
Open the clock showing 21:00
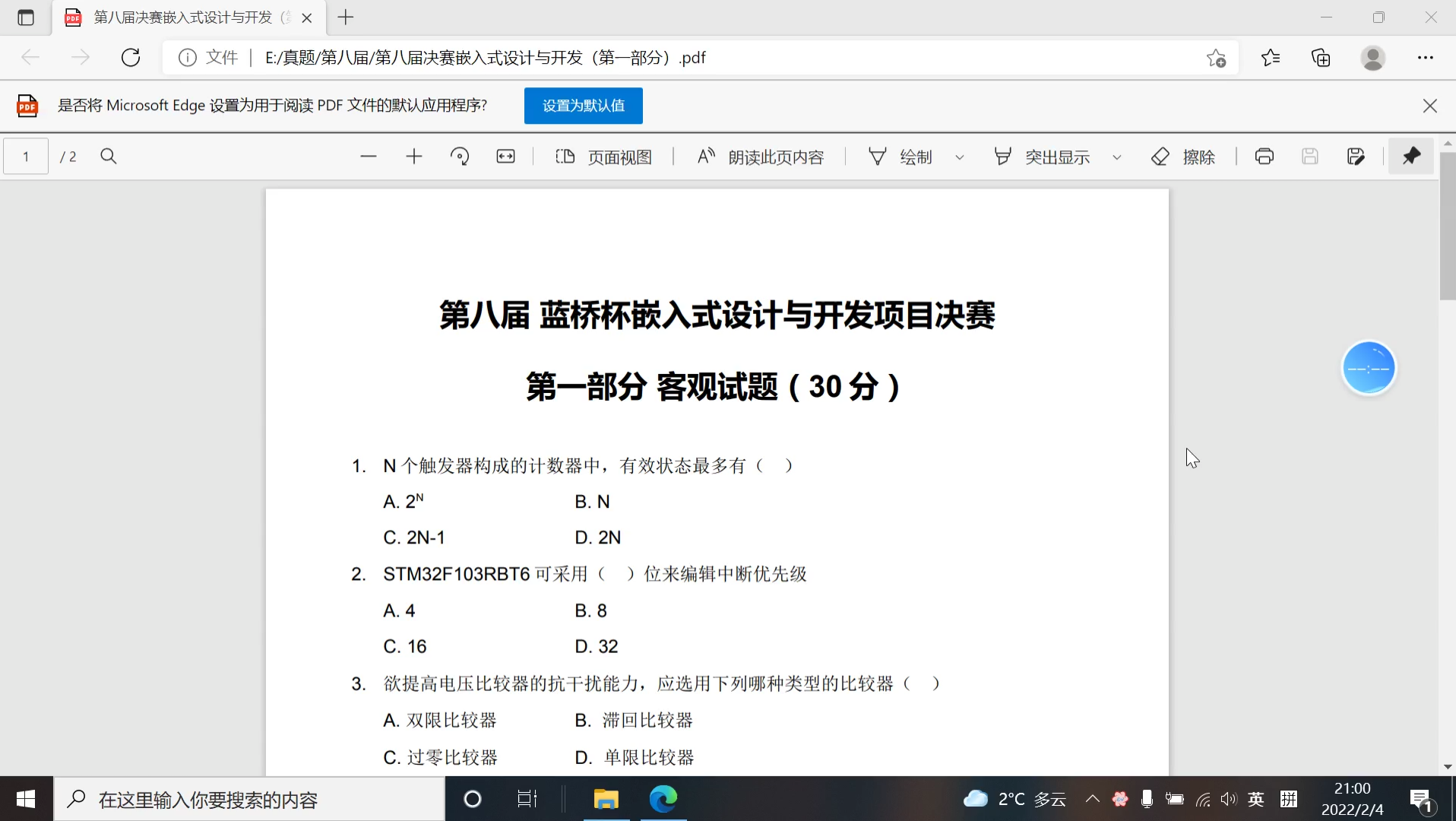point(1352,799)
